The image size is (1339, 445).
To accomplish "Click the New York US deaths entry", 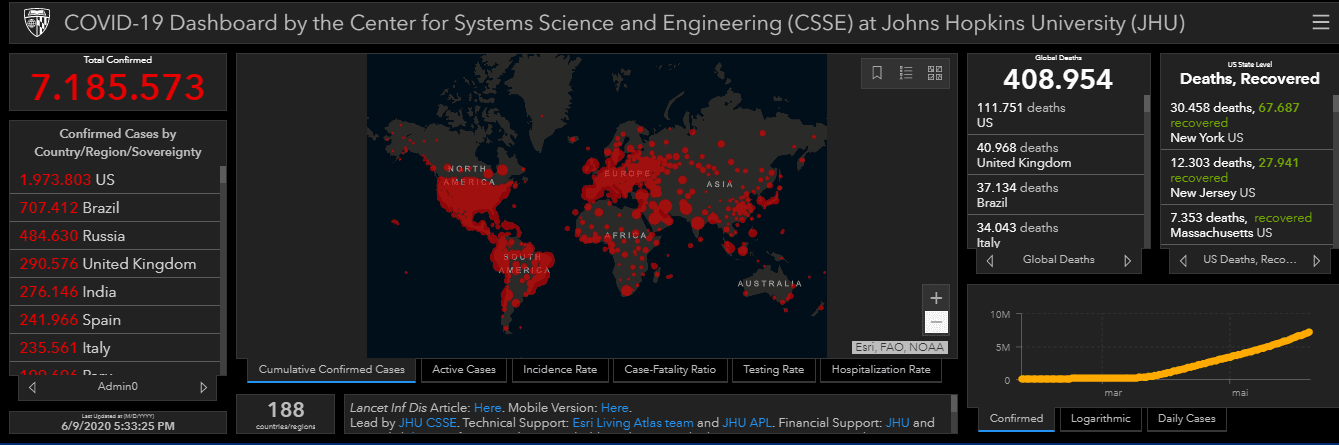I will pos(1245,122).
